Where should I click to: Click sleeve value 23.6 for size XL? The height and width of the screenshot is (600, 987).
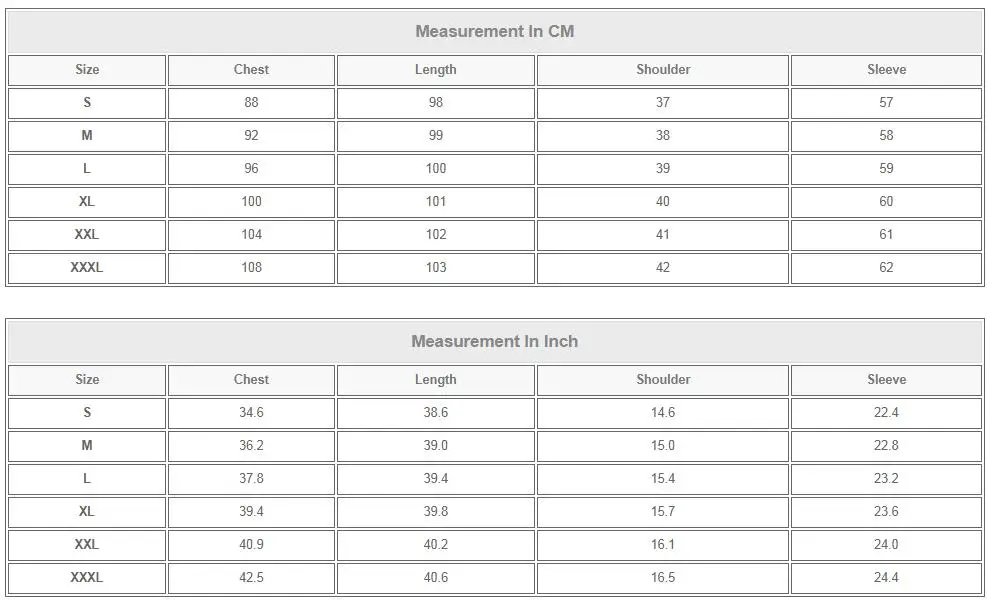coord(886,511)
